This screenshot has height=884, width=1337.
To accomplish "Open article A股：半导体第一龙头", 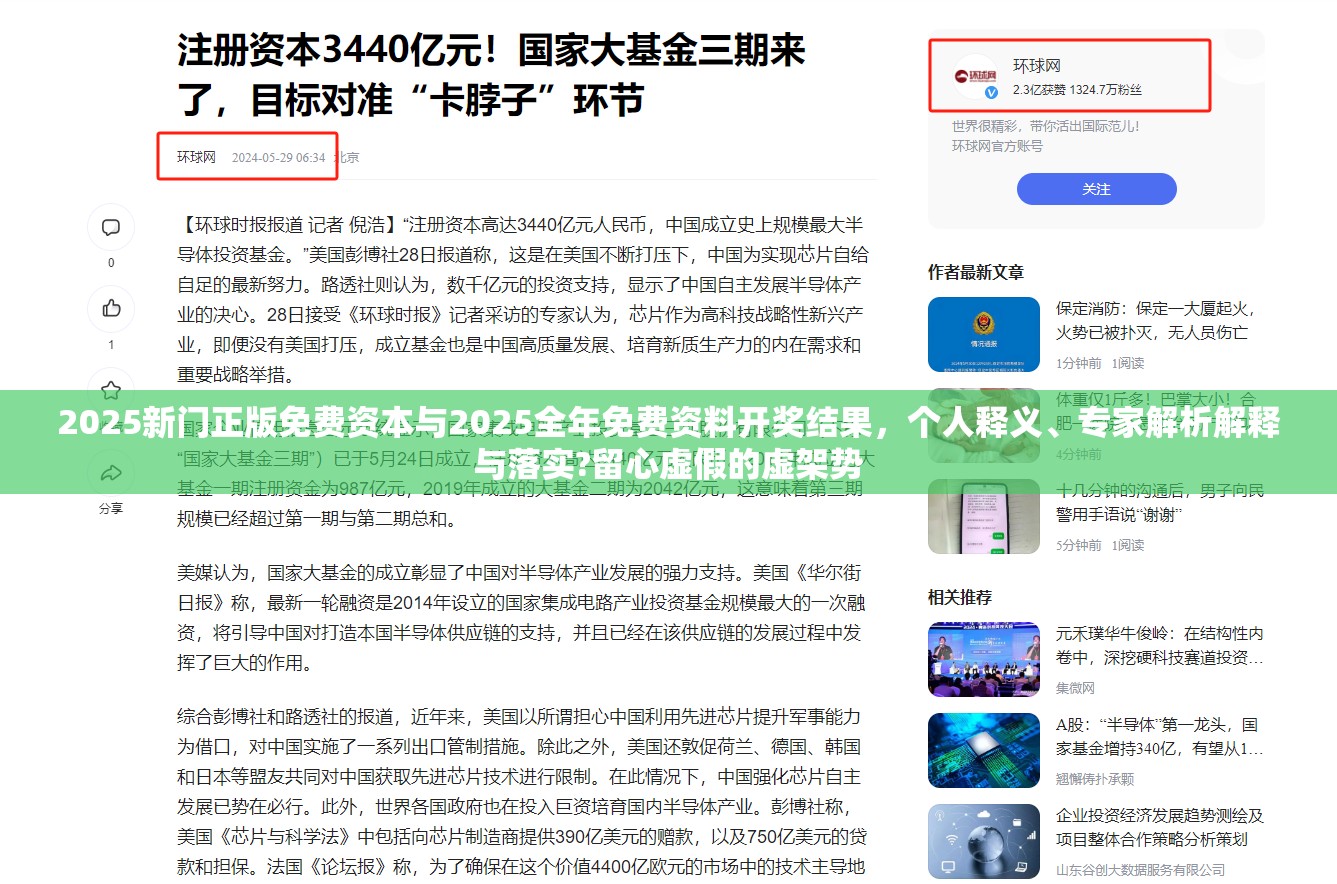I will tap(1160, 736).
